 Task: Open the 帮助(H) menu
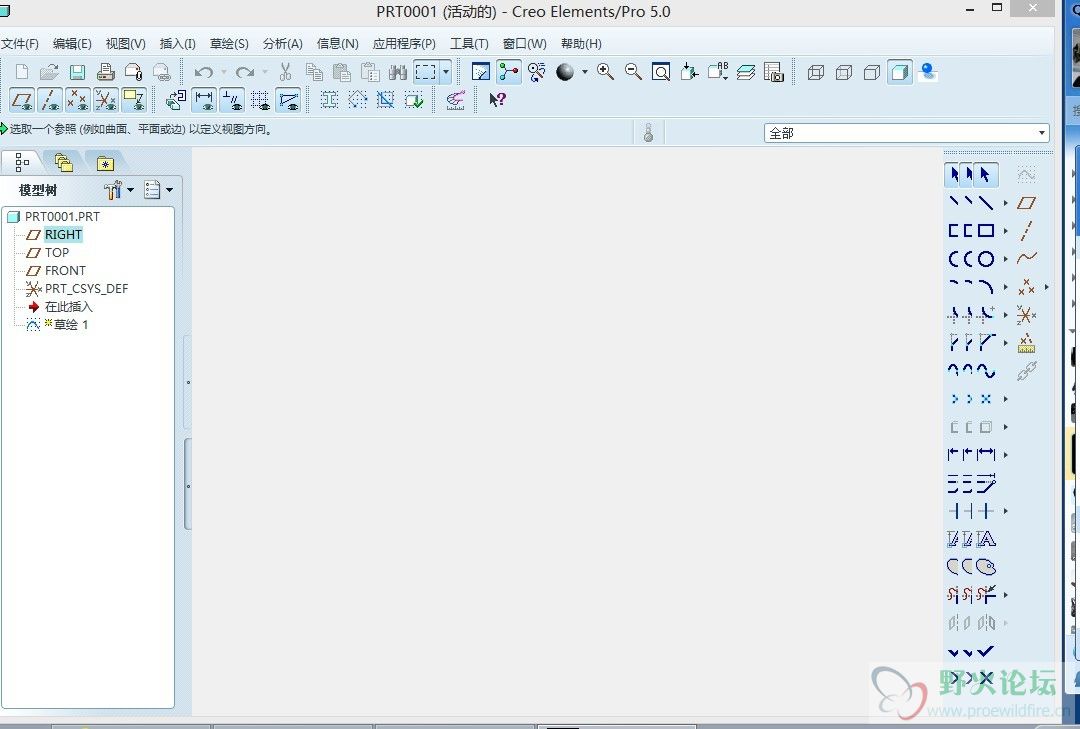pyautogui.click(x=581, y=43)
